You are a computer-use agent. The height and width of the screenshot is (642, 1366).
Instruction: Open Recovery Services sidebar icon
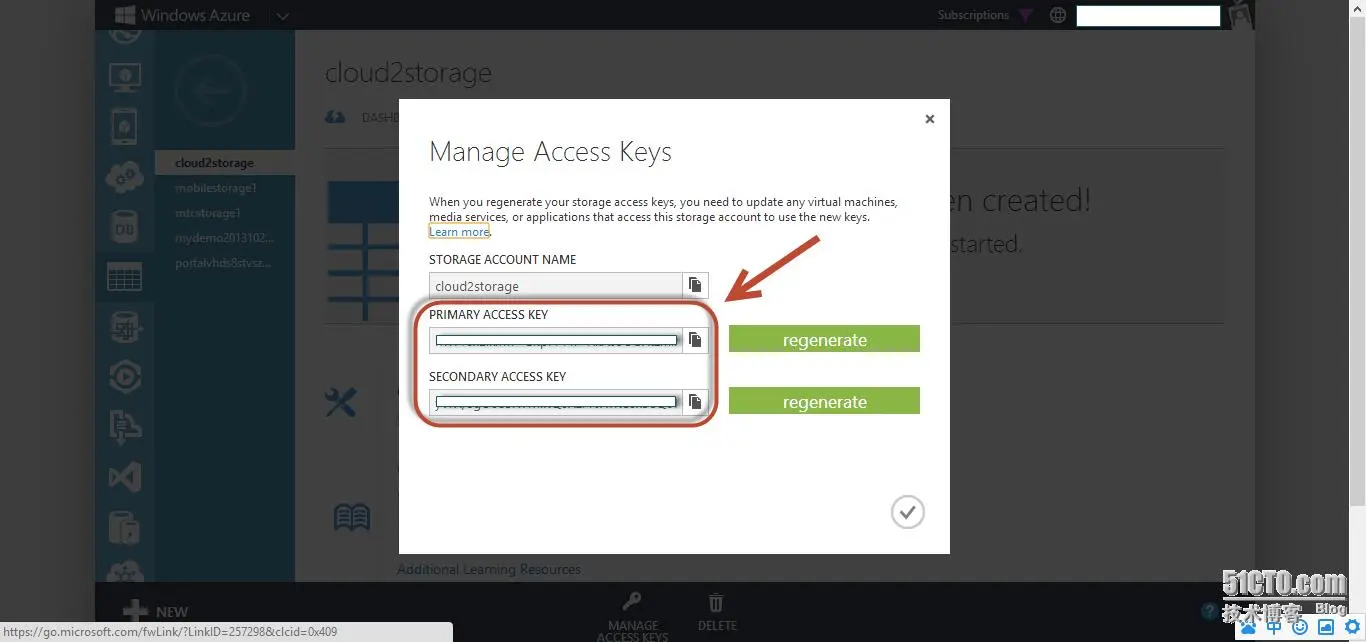125,527
